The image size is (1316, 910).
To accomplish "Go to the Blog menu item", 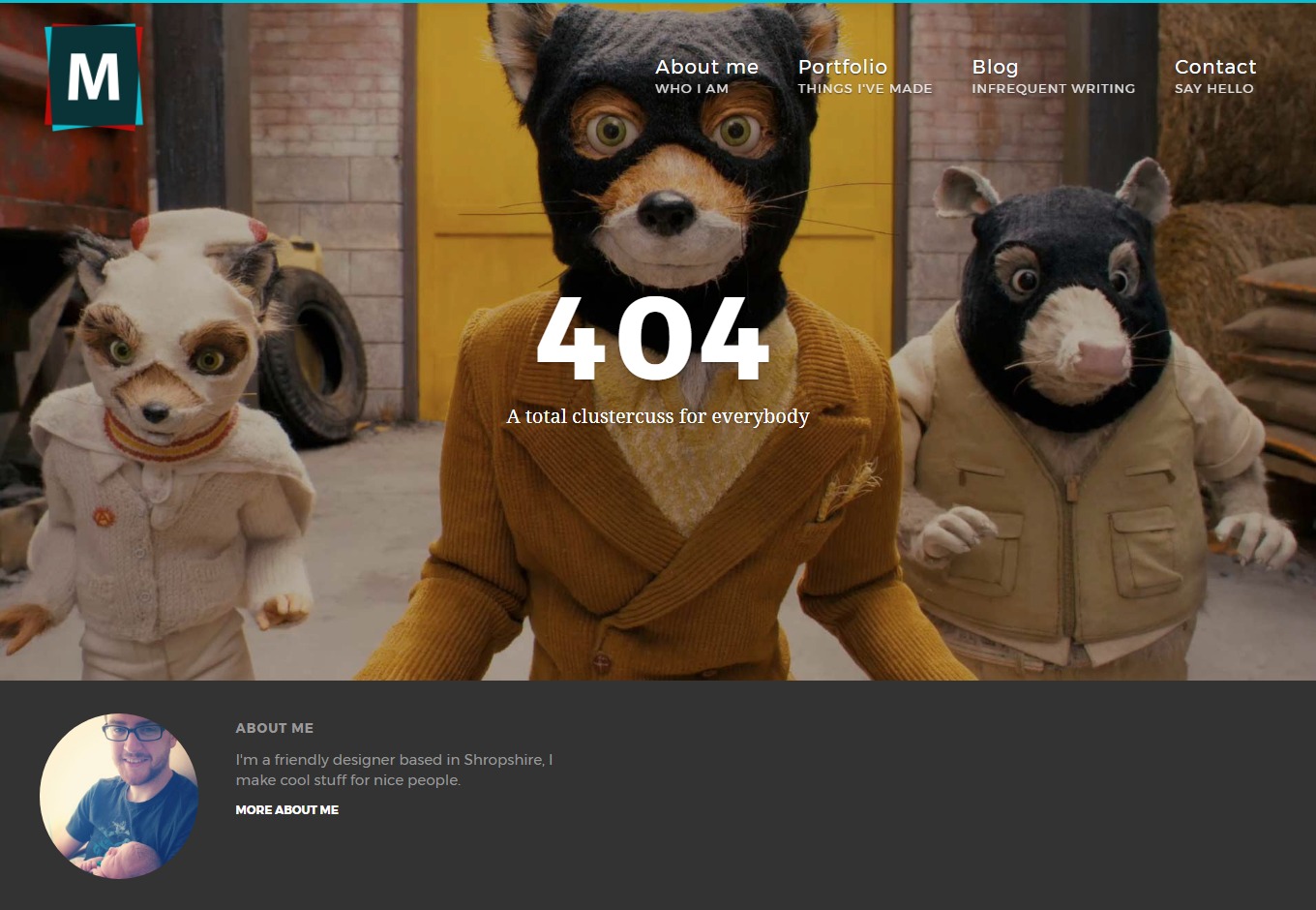I will coord(1053,76).
